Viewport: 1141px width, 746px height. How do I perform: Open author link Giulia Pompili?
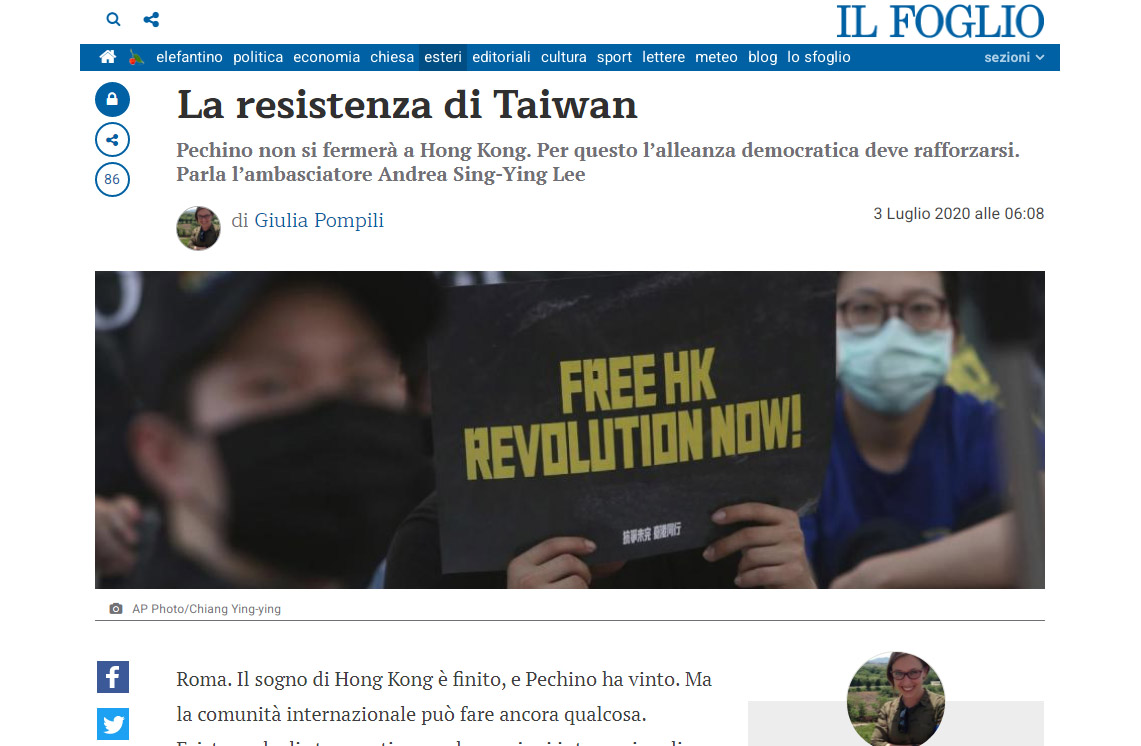click(319, 220)
